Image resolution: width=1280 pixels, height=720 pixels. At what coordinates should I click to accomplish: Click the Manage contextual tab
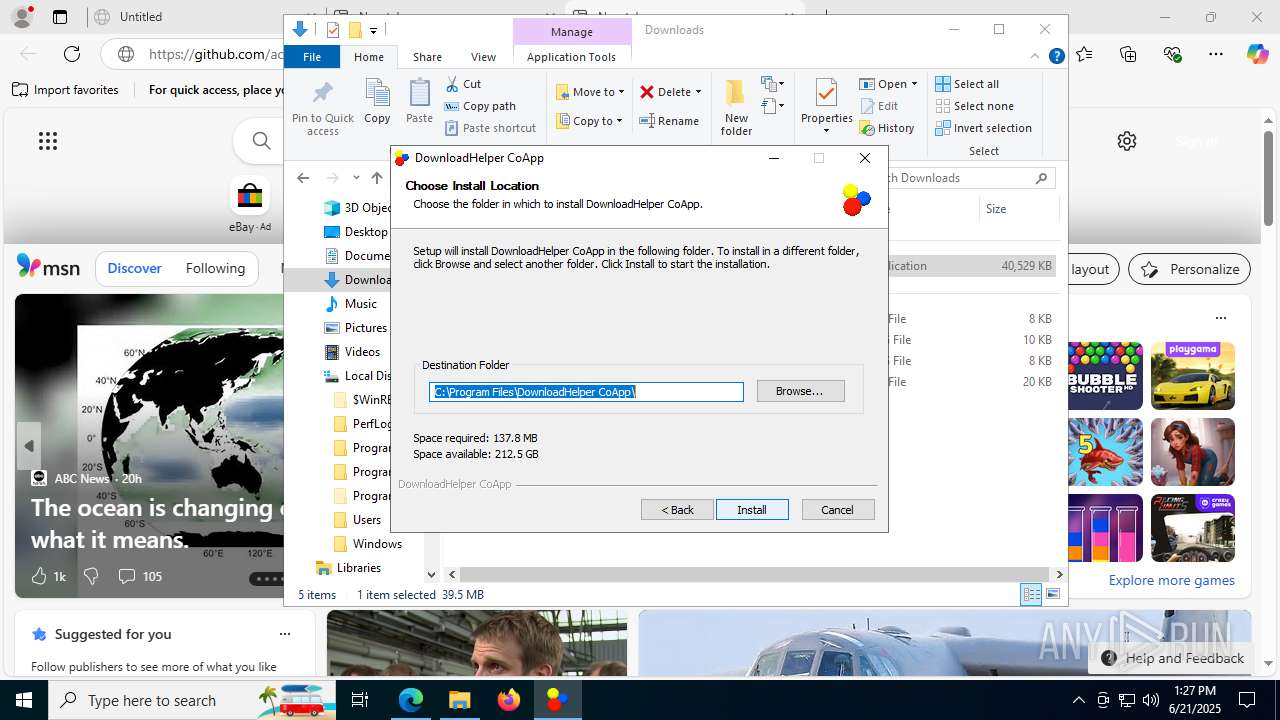571,32
